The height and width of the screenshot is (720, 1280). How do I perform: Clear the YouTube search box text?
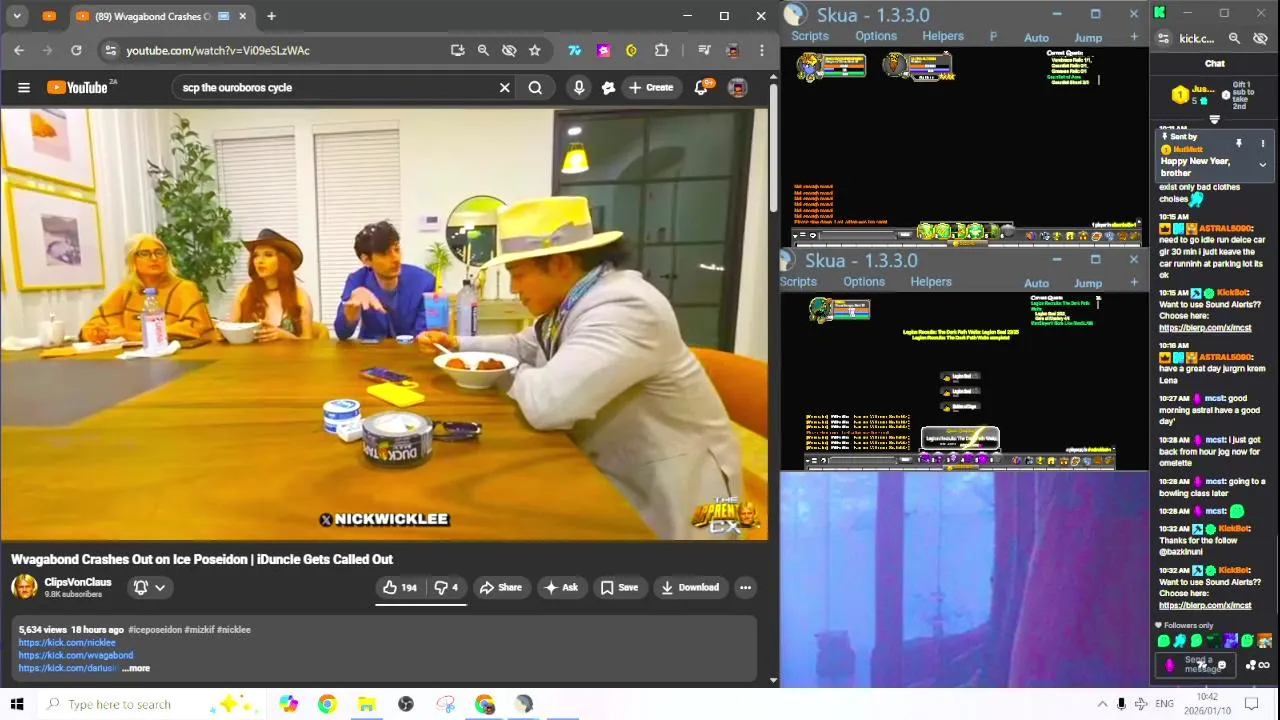[505, 87]
